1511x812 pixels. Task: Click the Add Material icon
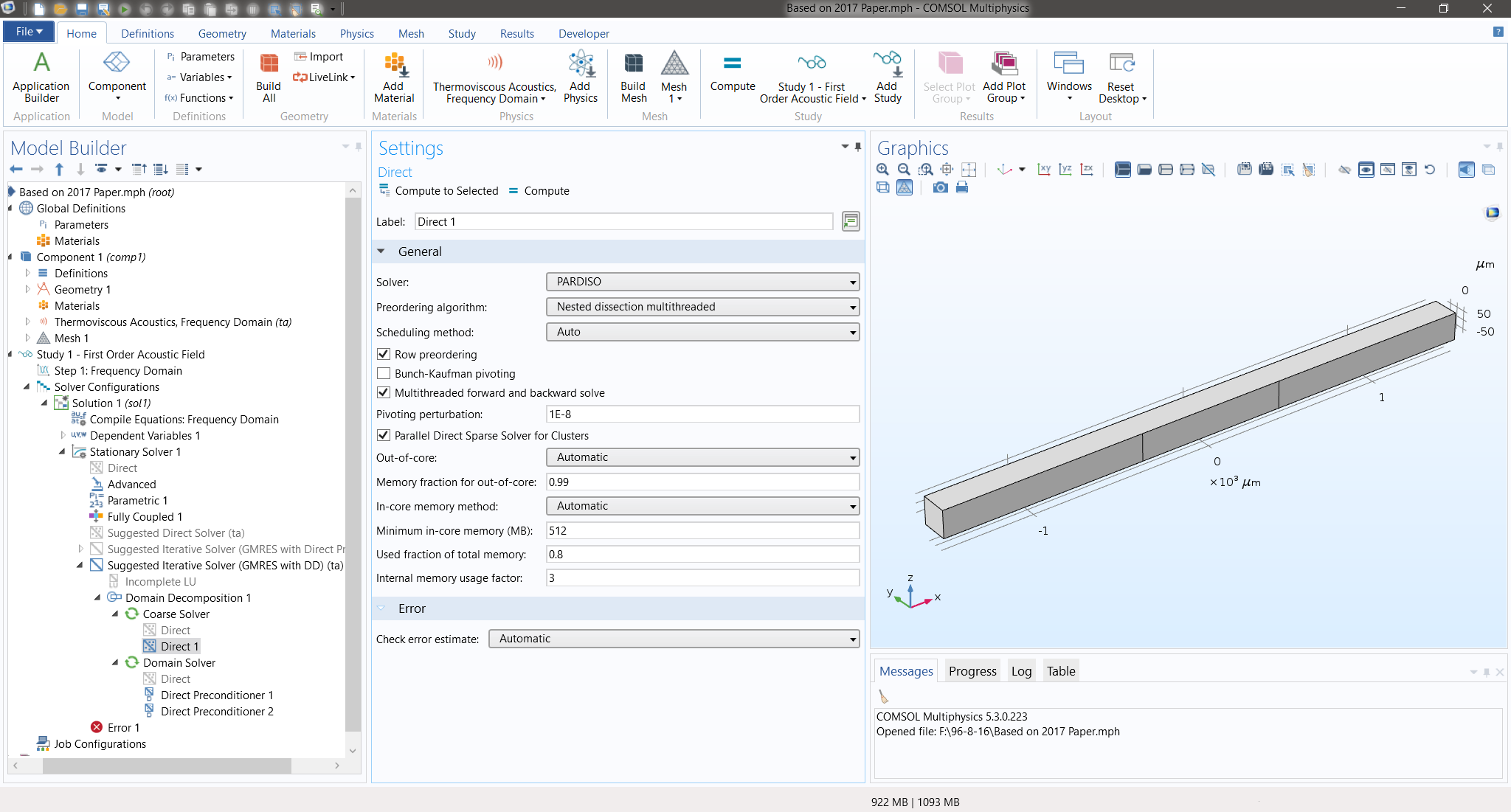[x=394, y=77]
